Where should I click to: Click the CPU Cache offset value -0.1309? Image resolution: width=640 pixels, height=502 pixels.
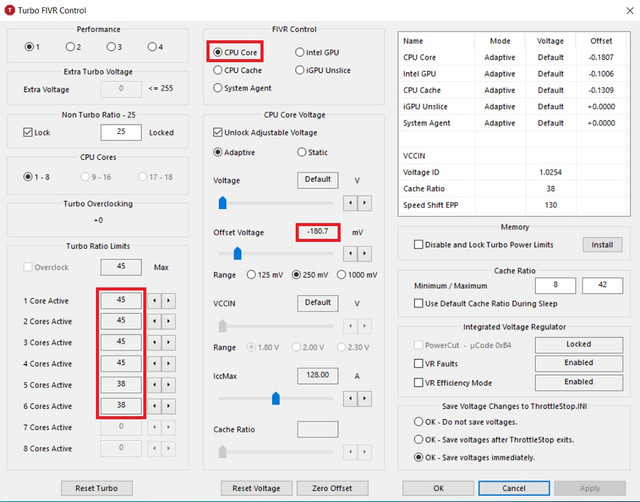tap(601, 90)
